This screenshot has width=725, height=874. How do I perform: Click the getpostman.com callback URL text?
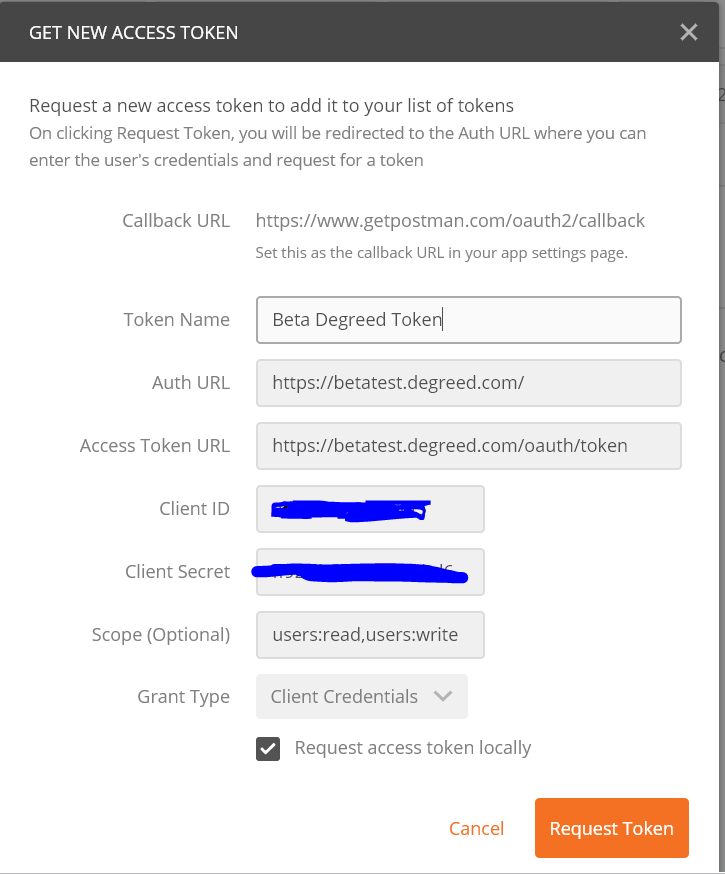click(x=450, y=221)
